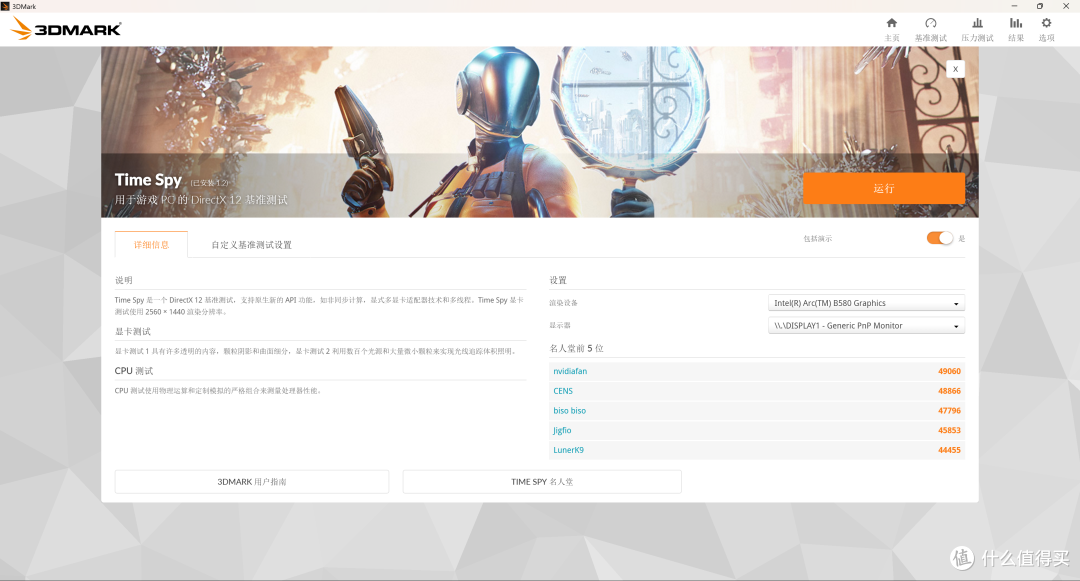Go to the Home (主页) page
The image size is (1080, 581).
tap(891, 30)
